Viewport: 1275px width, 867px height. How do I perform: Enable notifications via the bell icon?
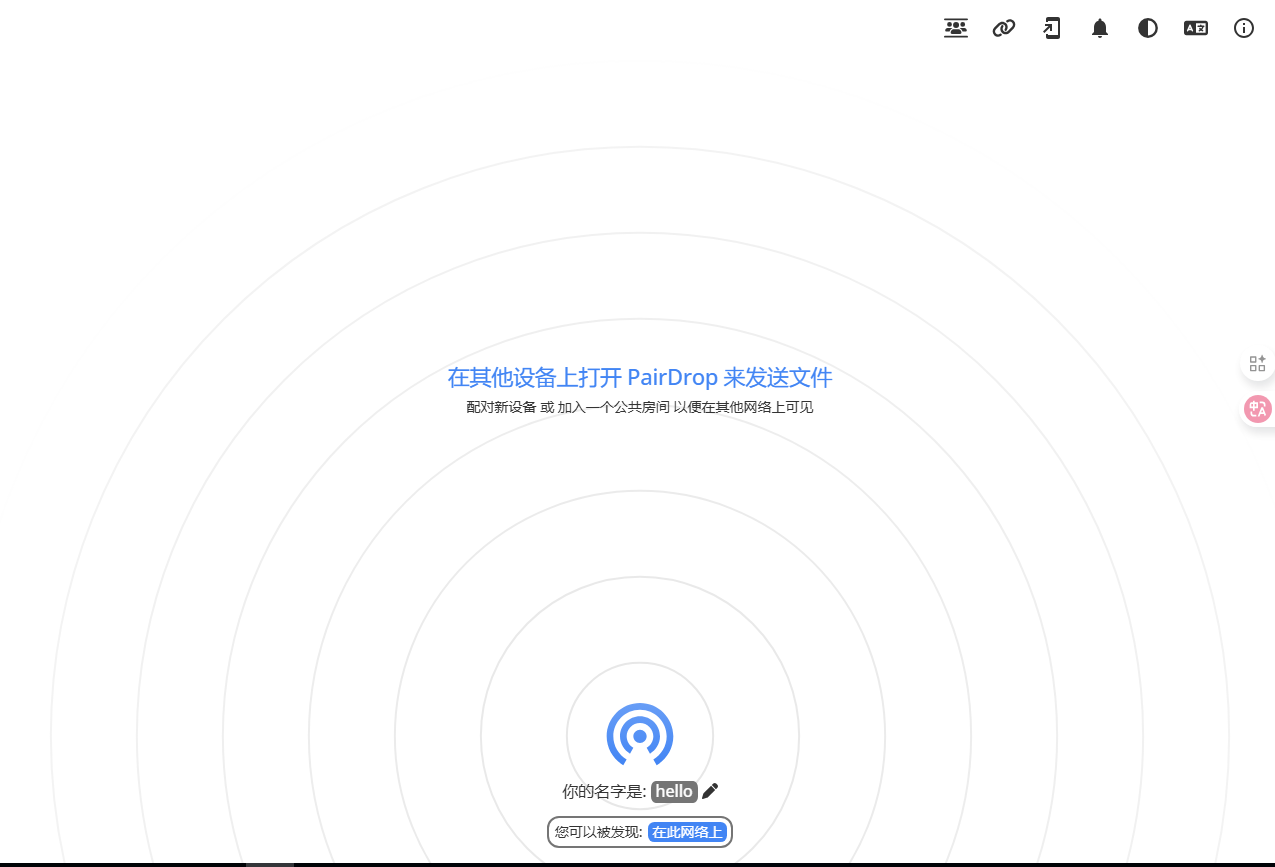click(x=1100, y=28)
